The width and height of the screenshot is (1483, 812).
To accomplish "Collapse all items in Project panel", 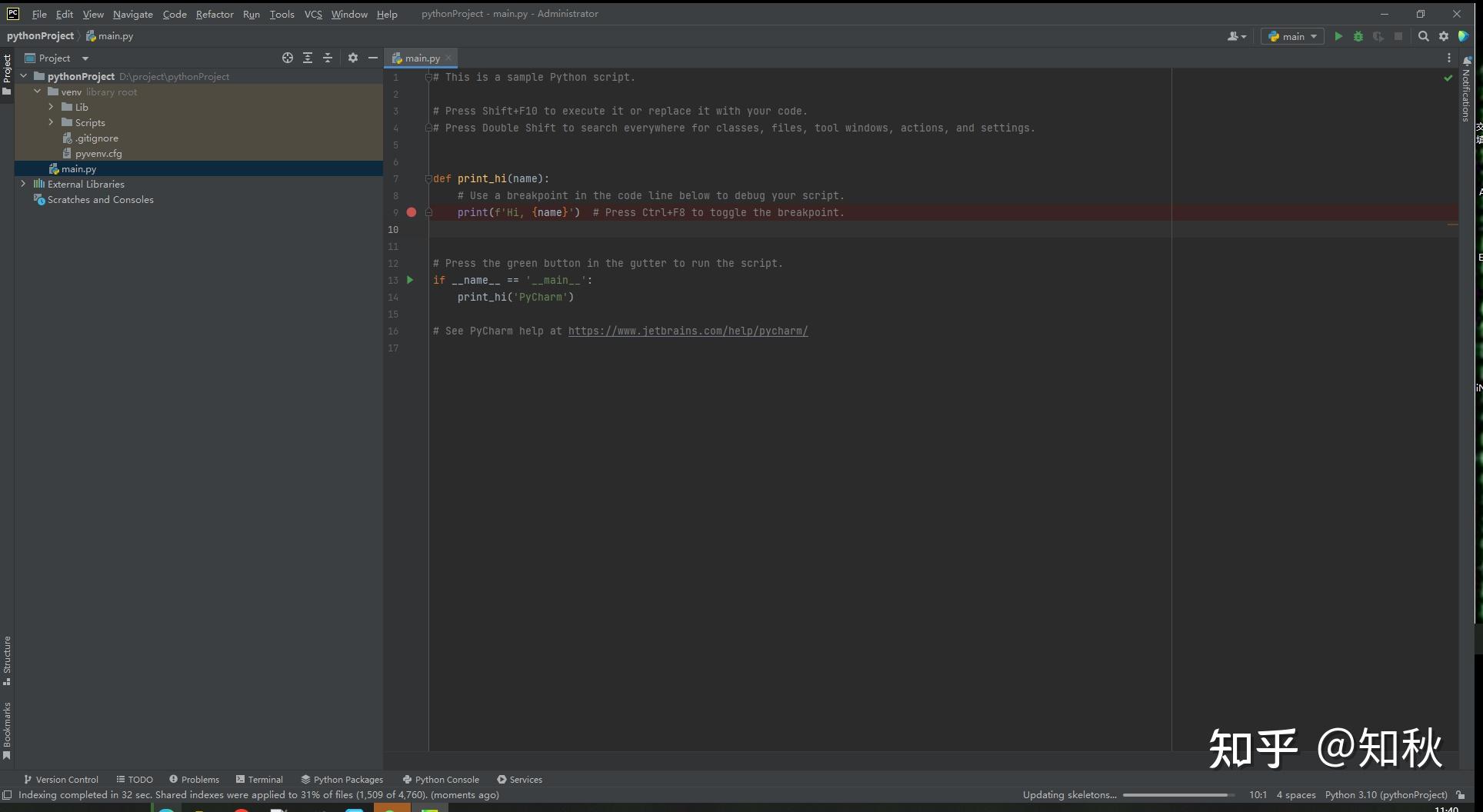I will pyautogui.click(x=328, y=58).
